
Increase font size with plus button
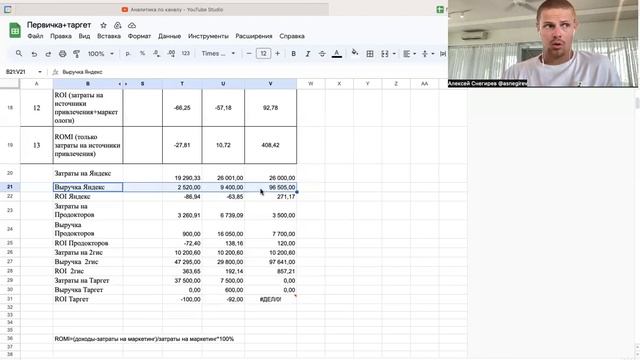pos(278,53)
